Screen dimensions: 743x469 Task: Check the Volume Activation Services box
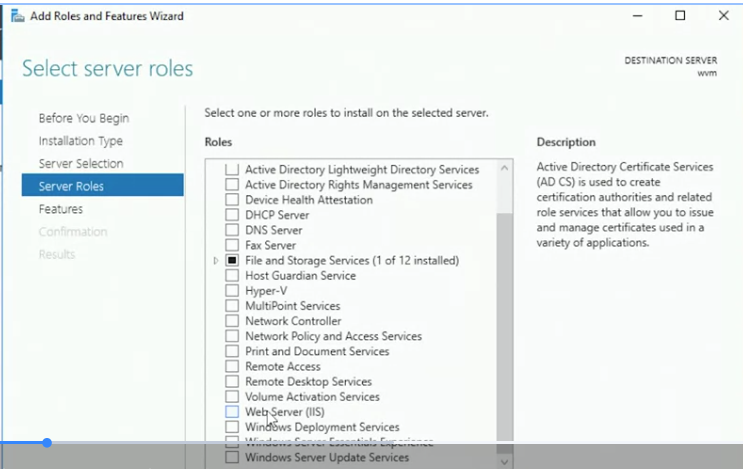click(232, 397)
